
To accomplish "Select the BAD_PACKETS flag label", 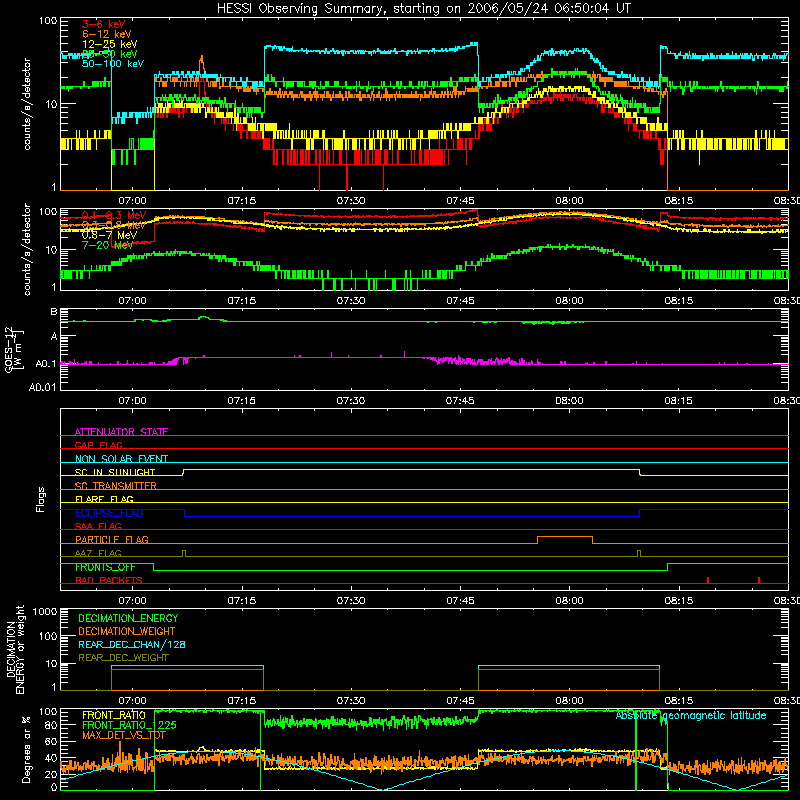I will (x=109, y=580).
